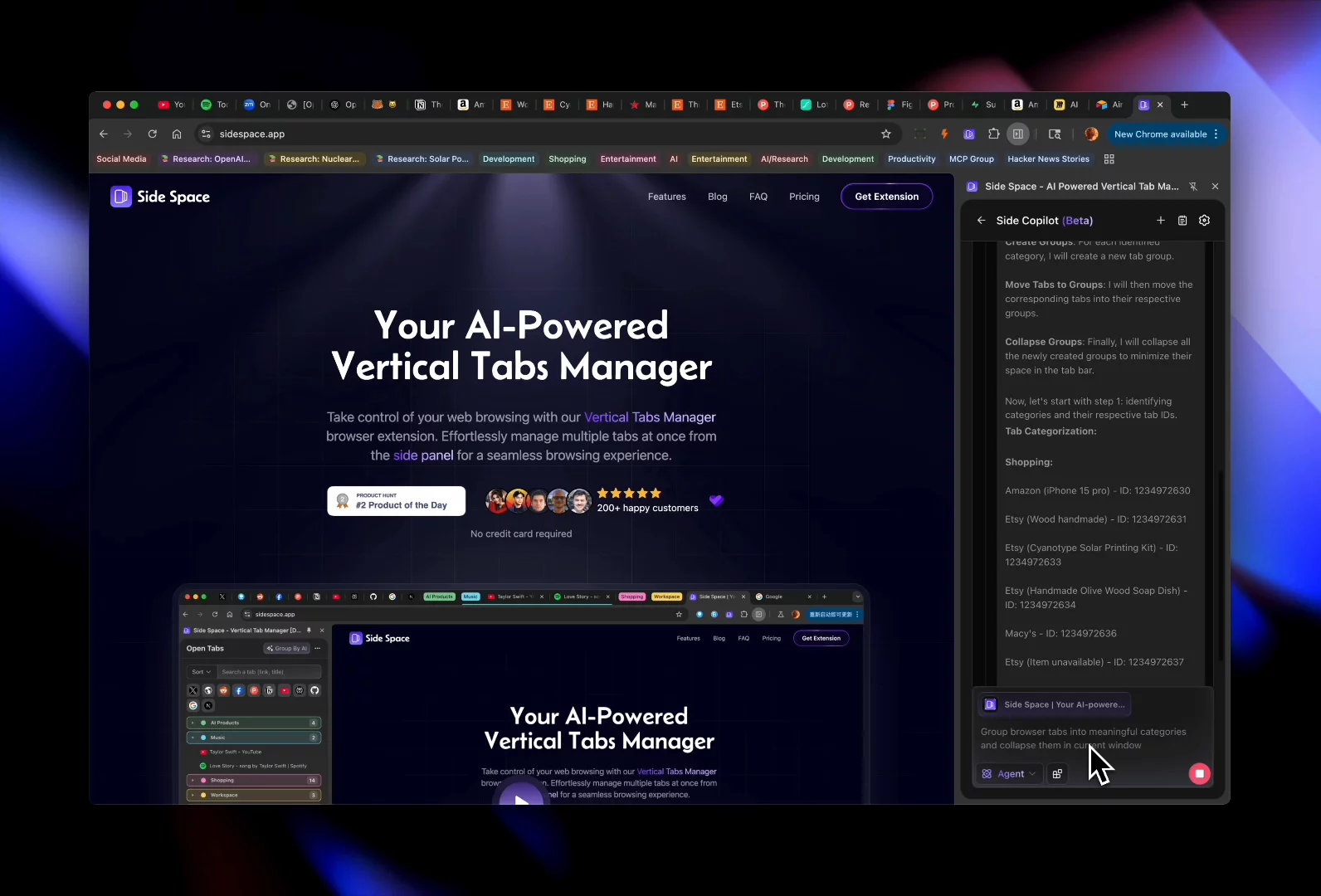Screen dimensions: 1321x896
Task: Expand the AI/Research tab group
Action: point(784,159)
